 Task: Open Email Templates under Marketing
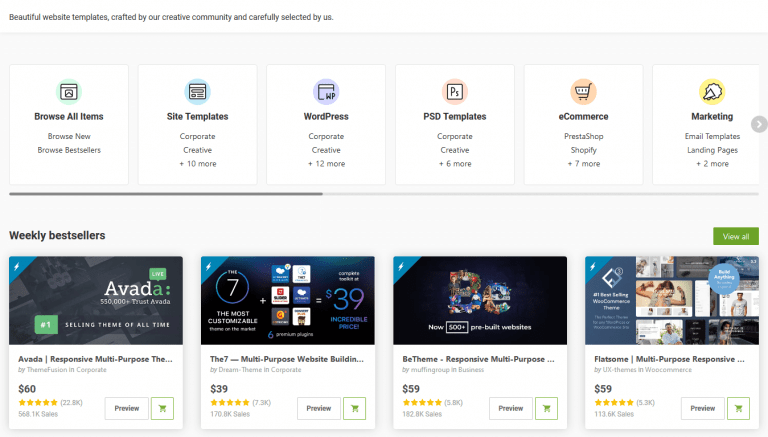(712, 136)
